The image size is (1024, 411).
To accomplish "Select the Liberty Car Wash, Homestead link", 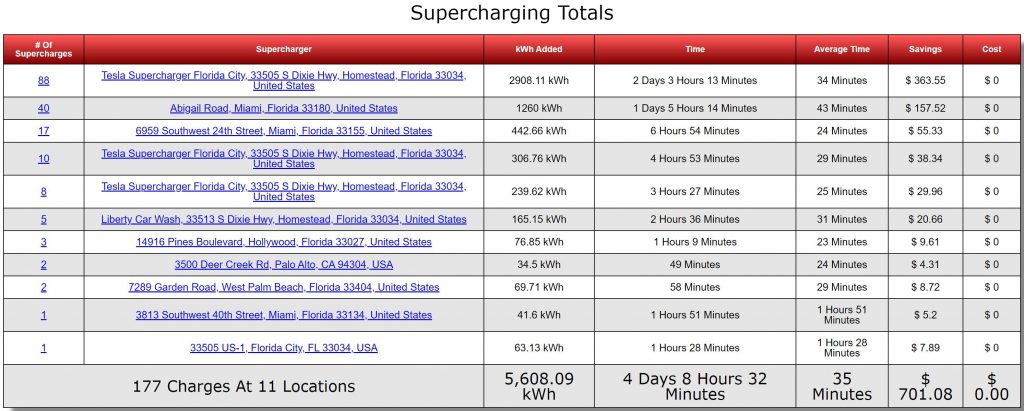I will [x=283, y=220].
